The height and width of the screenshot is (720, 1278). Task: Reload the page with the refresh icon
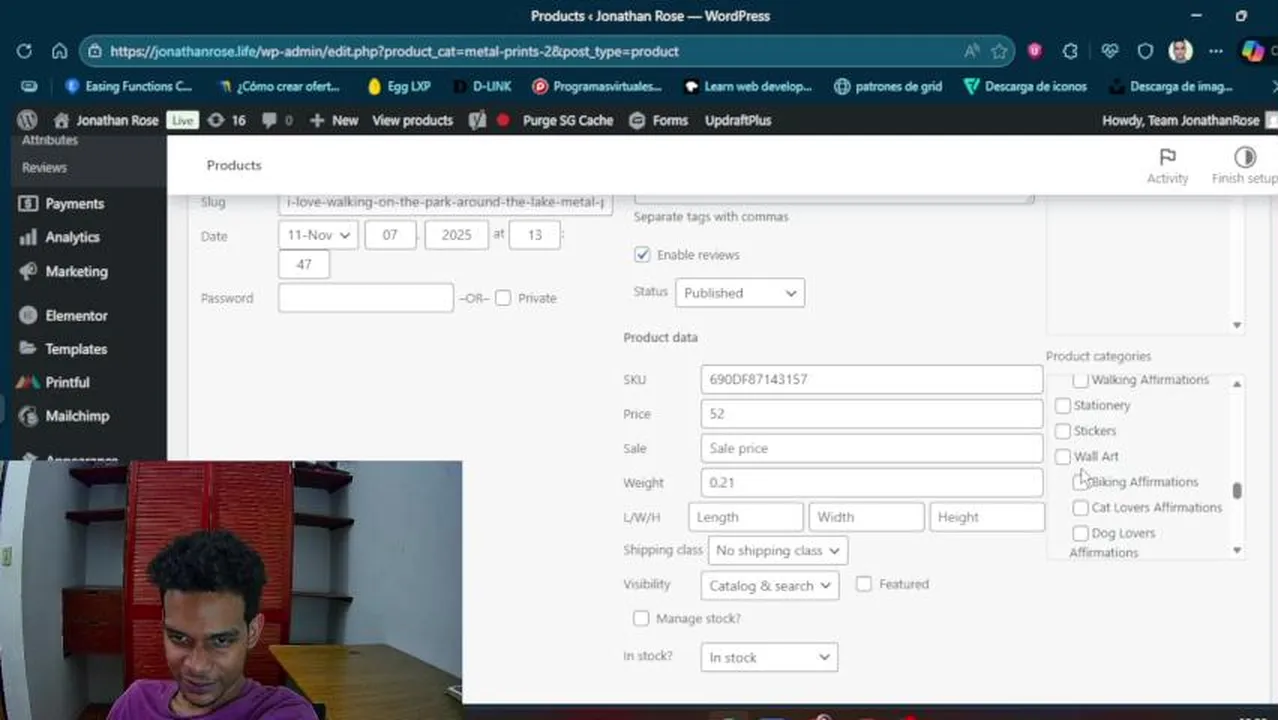tap(24, 51)
